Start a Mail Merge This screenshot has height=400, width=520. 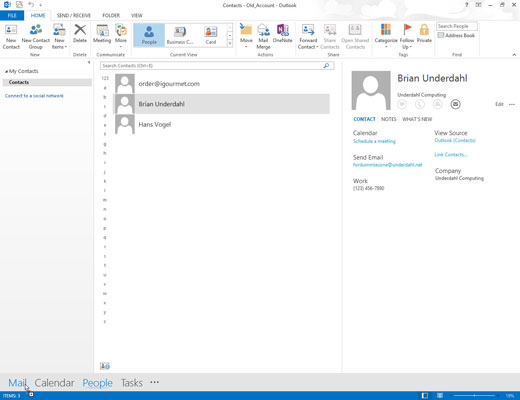[263, 36]
